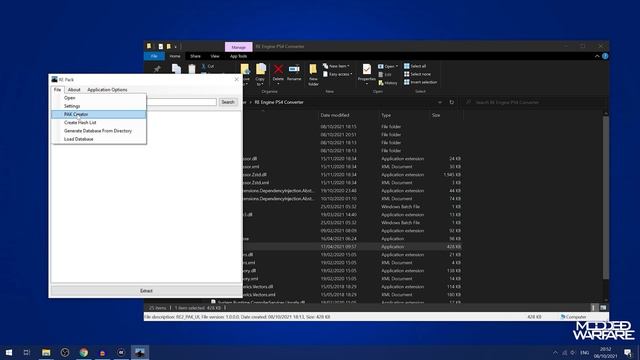Click the Pin to Quick access icon
The height and width of the screenshot is (360, 640).
coord(157,69)
